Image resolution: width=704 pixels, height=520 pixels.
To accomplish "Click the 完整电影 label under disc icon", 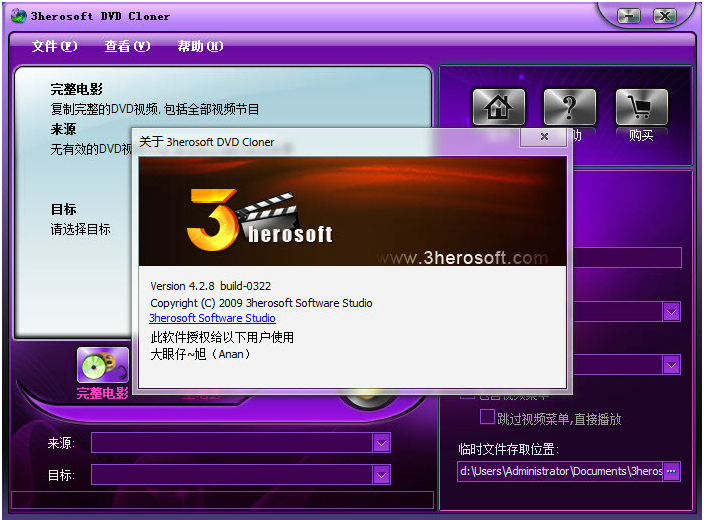I will pyautogui.click(x=103, y=393).
